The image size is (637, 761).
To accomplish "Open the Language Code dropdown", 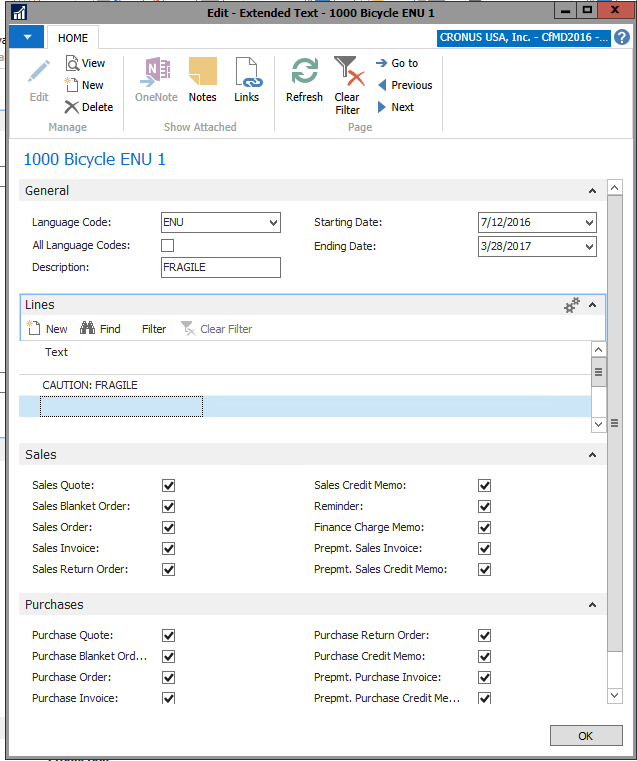I will [273, 223].
